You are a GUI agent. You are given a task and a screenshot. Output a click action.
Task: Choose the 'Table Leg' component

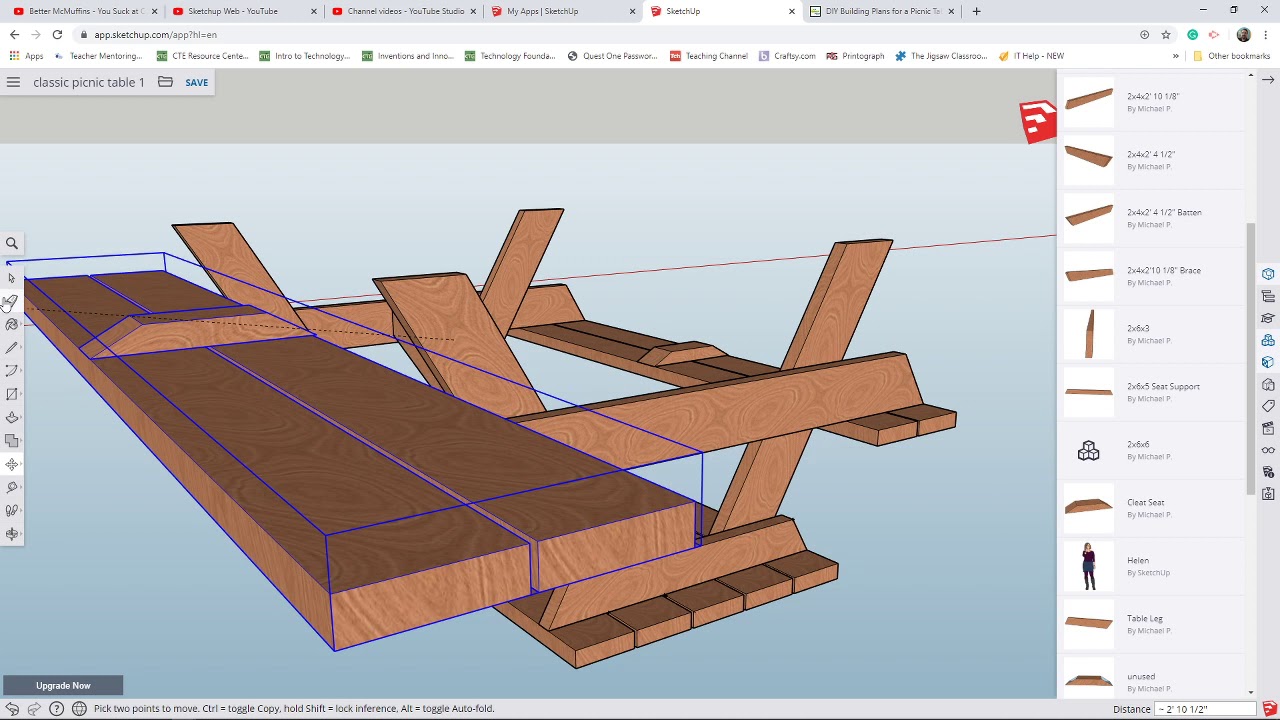(1151, 624)
